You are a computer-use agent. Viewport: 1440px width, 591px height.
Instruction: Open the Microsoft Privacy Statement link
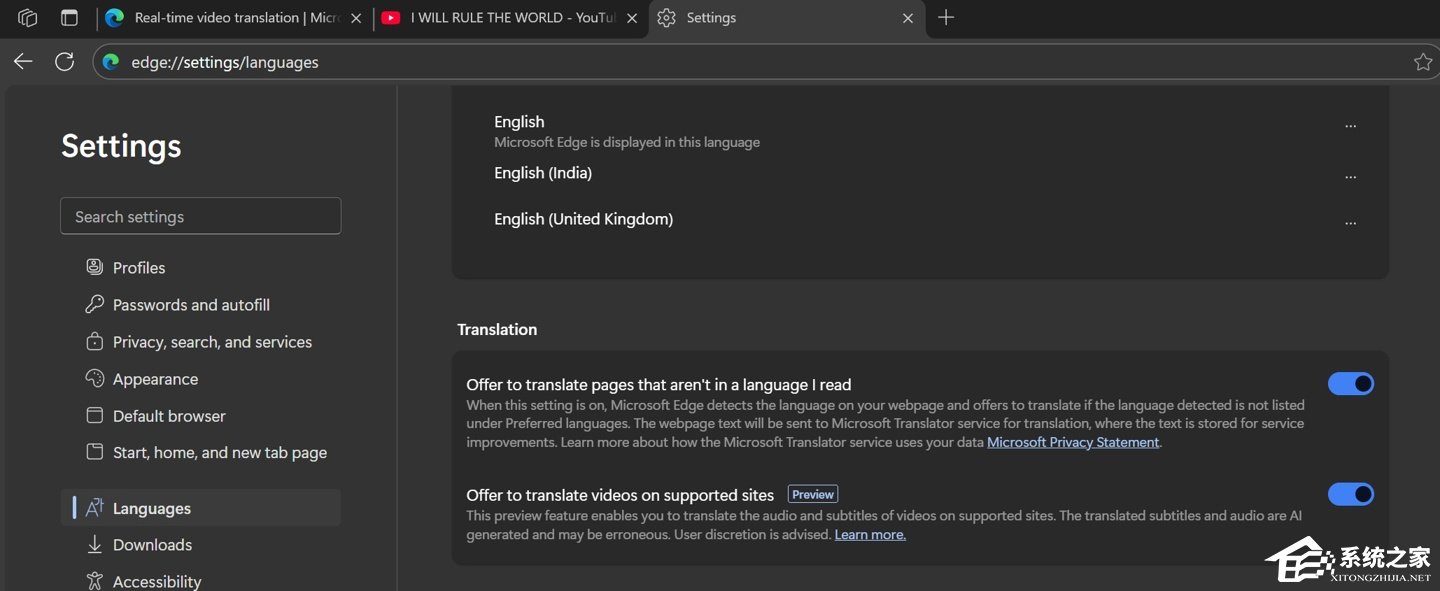pos(1072,441)
